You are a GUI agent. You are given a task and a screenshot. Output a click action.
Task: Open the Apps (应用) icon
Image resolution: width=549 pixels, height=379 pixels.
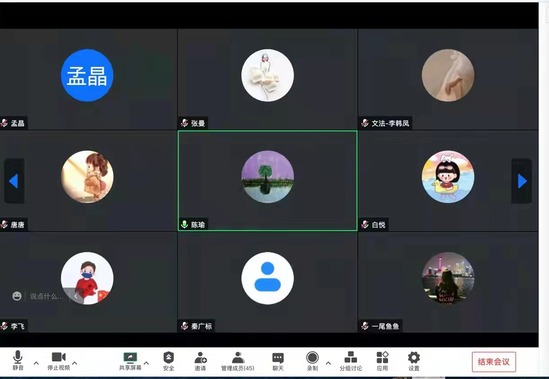tap(382, 361)
